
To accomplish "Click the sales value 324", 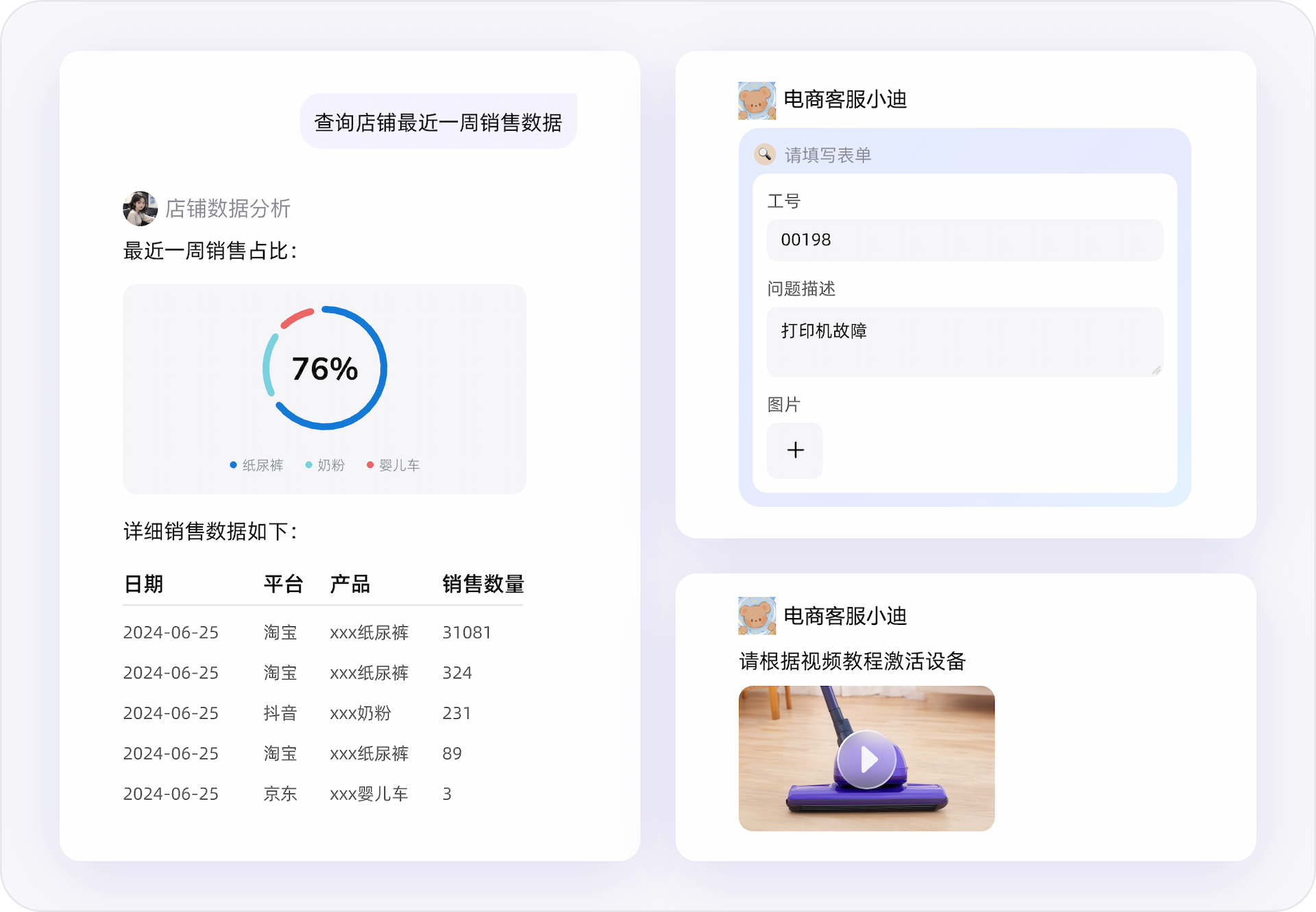I will pos(457,673).
